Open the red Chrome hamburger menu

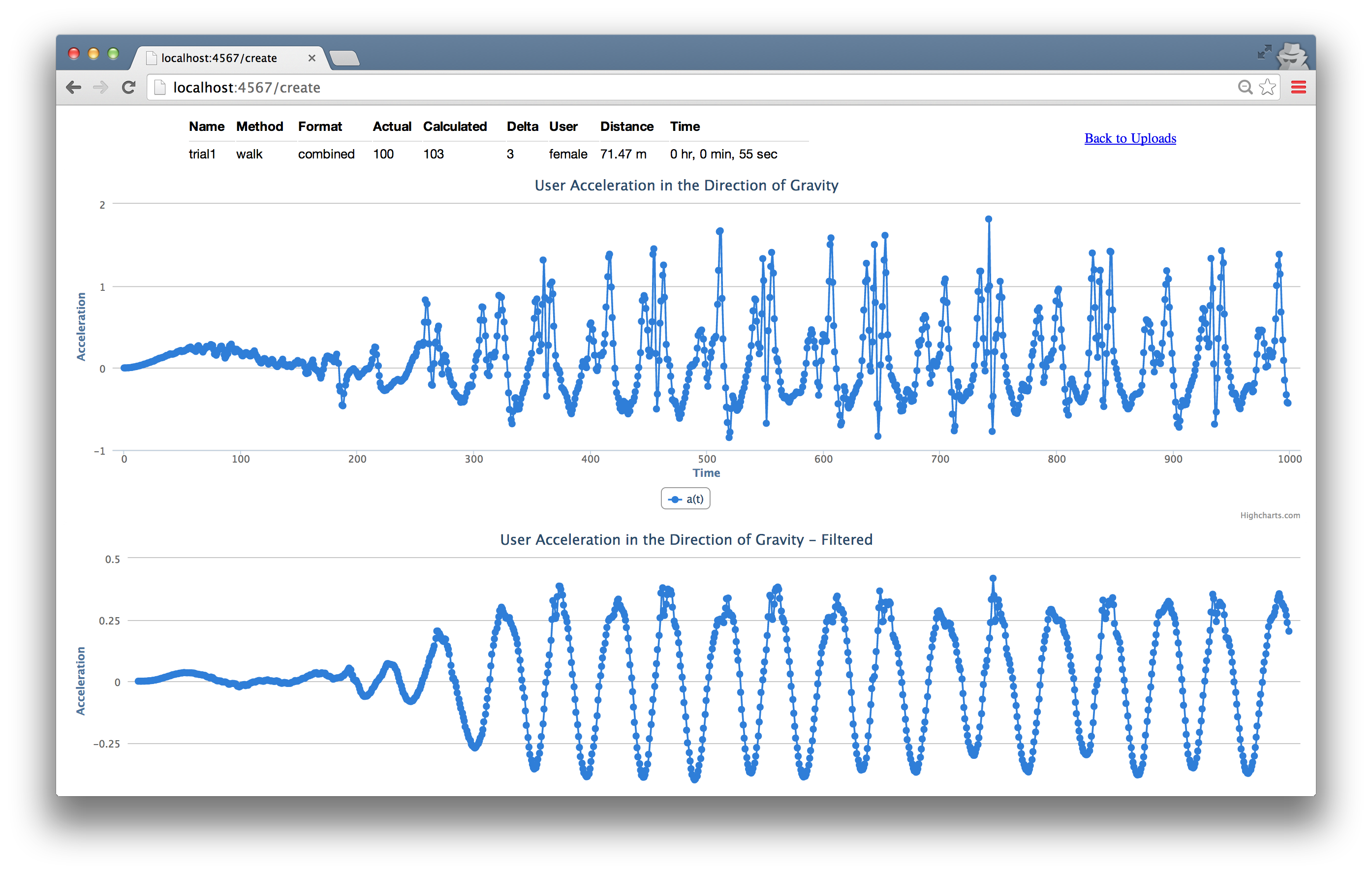point(1299,87)
